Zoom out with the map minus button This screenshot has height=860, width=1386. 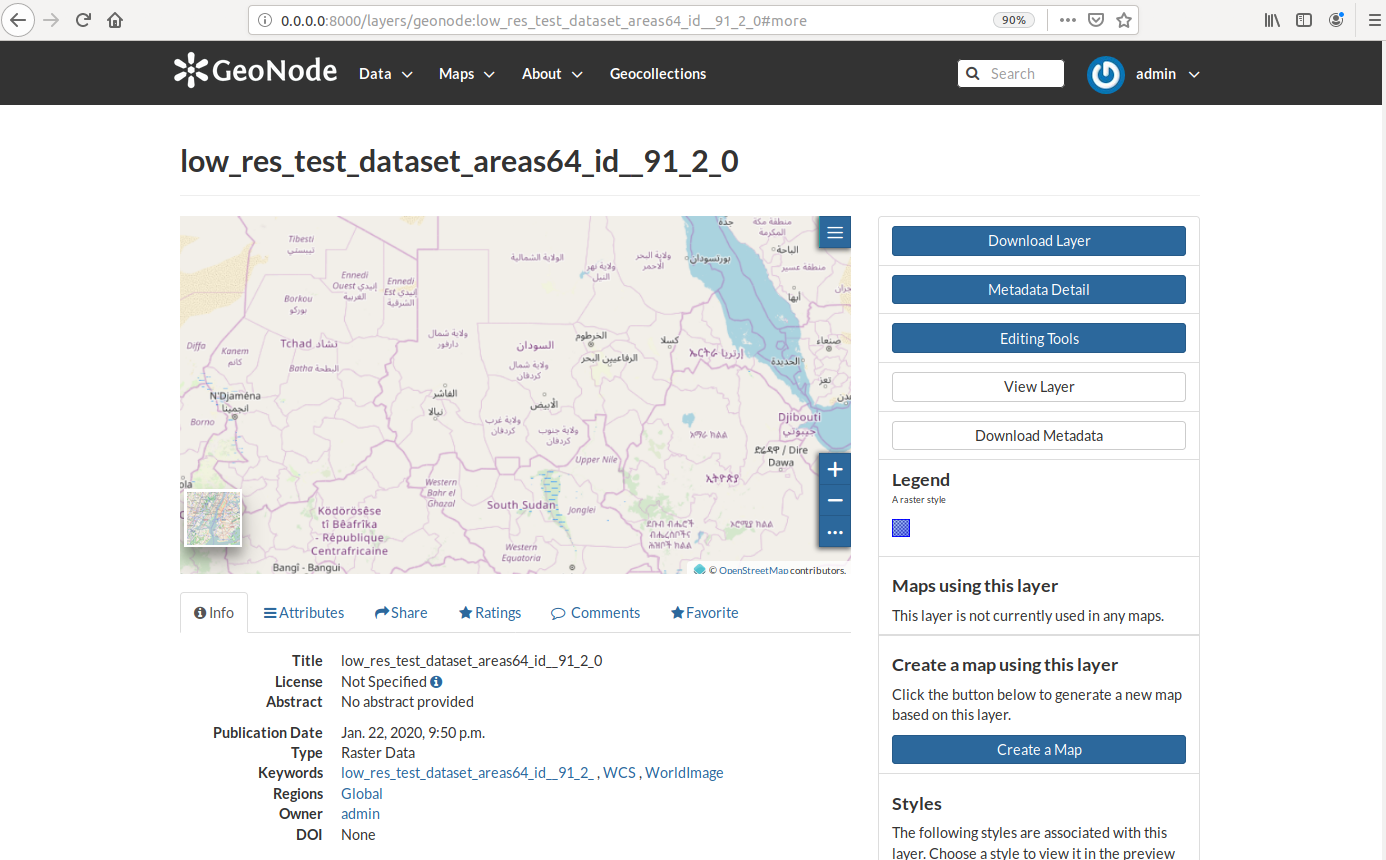(835, 500)
